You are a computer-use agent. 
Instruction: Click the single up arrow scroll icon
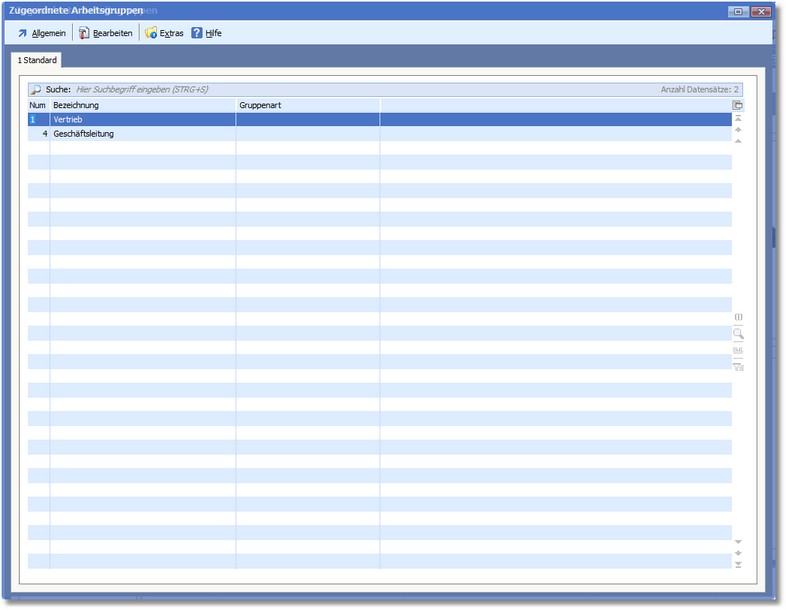coord(738,141)
